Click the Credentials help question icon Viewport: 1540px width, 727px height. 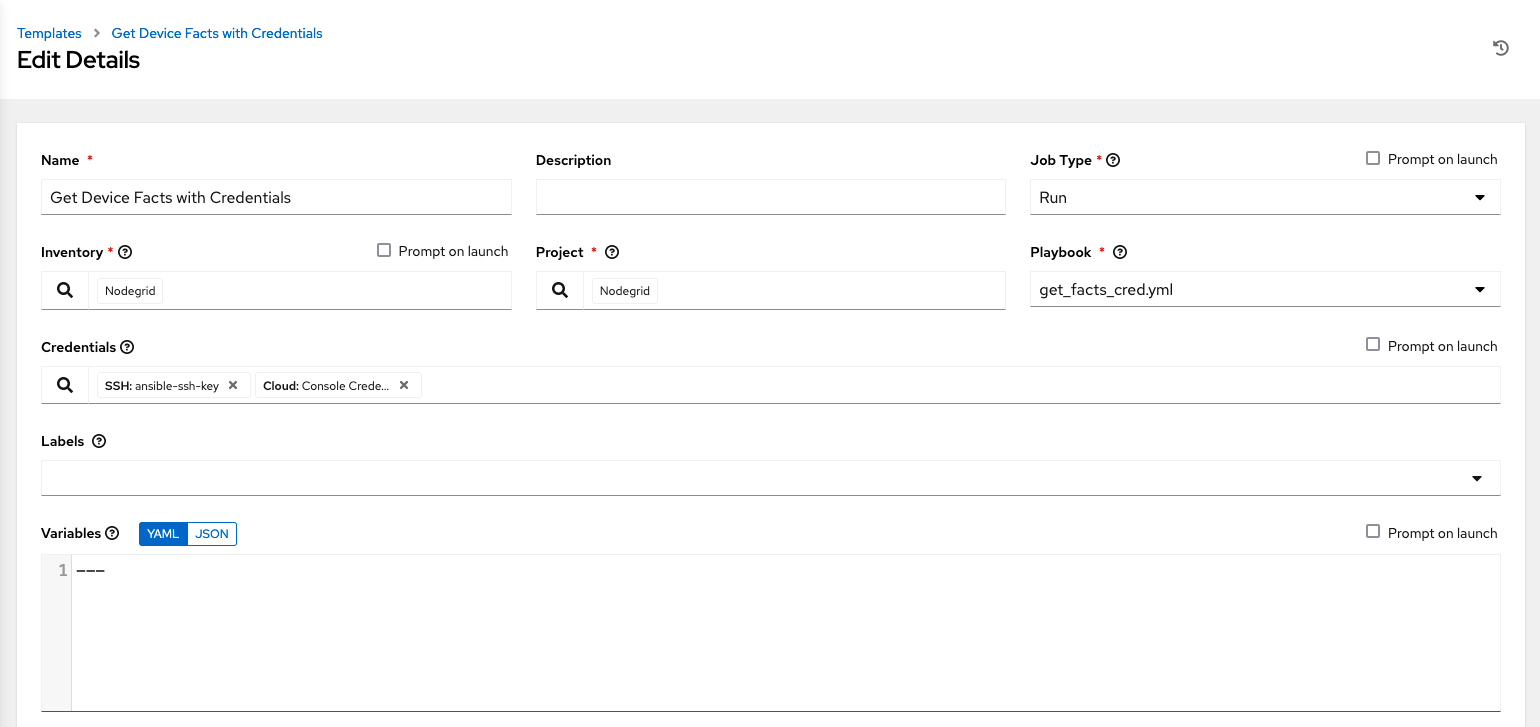tap(127, 348)
